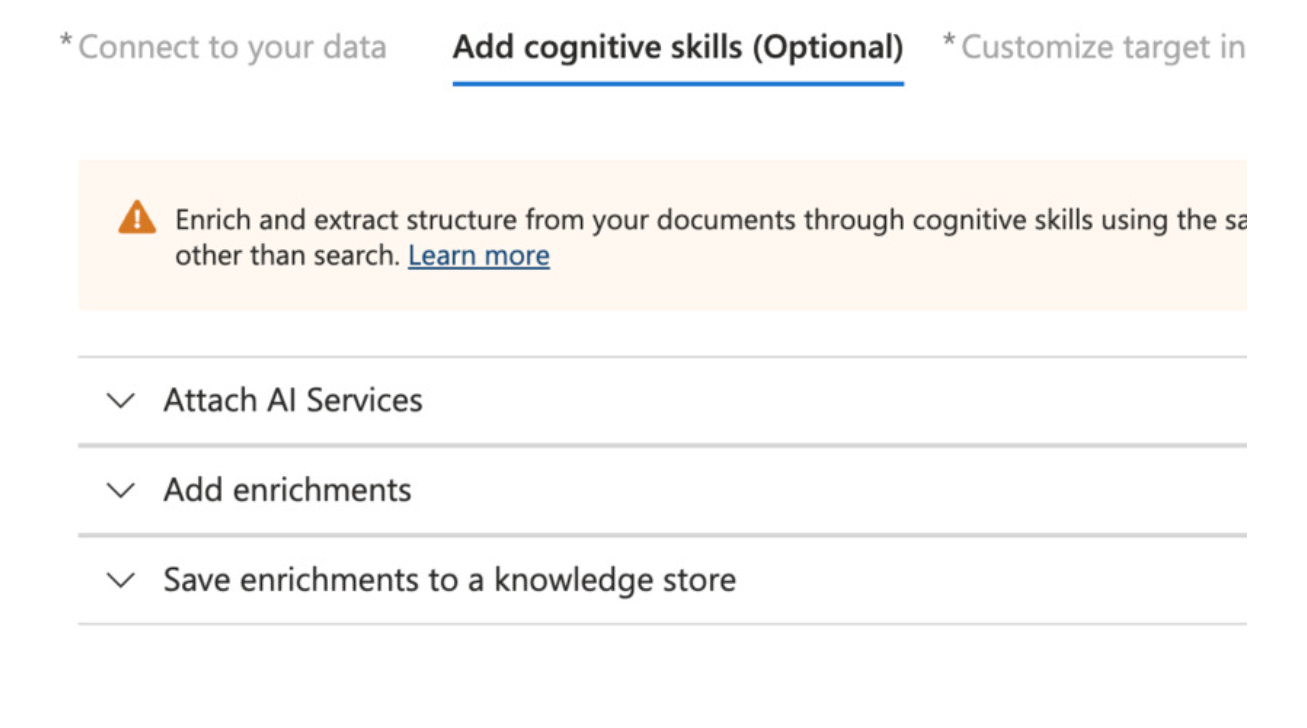The height and width of the screenshot is (728, 1307).
Task: Switch to the Customize target index tab
Action: click(x=1102, y=47)
